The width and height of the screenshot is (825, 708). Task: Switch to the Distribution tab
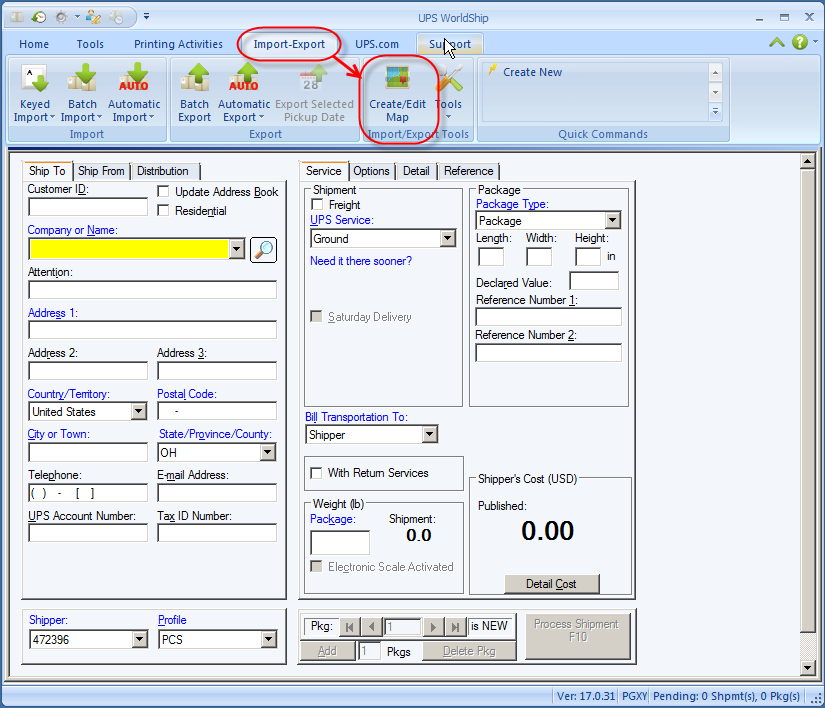click(163, 171)
